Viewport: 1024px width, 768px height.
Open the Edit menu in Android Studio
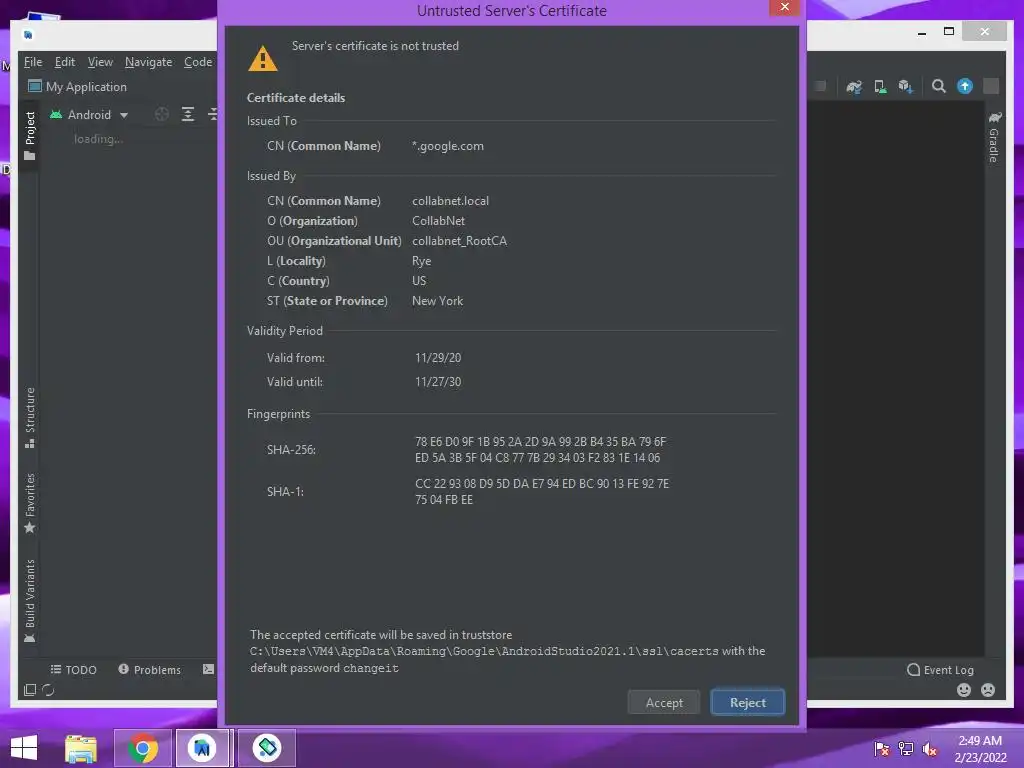(x=64, y=62)
